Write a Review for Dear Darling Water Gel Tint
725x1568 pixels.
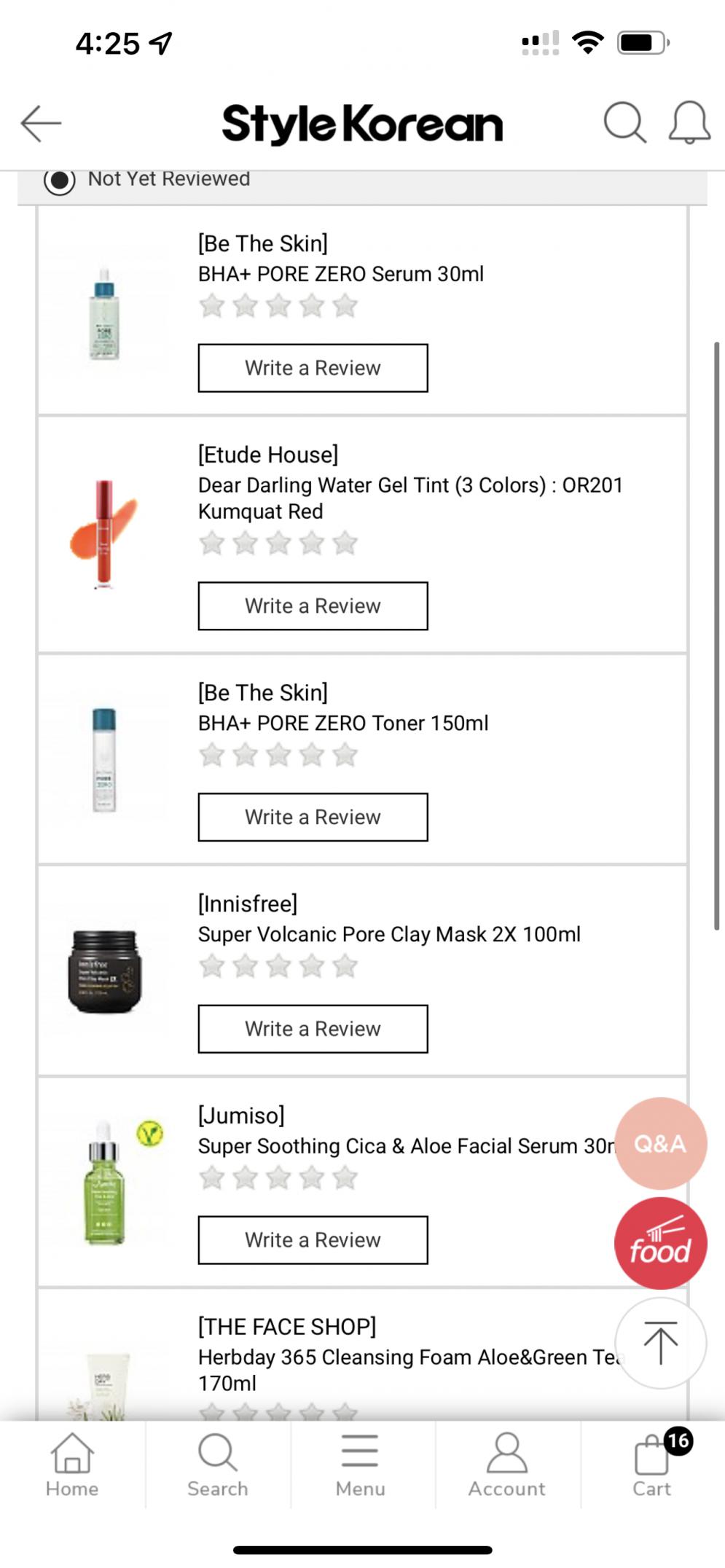(313, 605)
